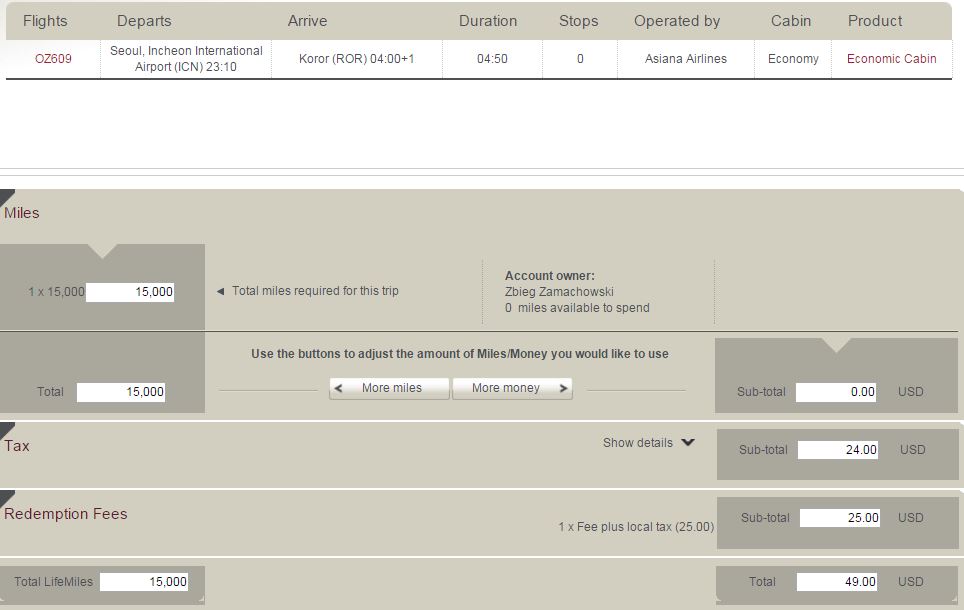Click the Departs column header
Image resolution: width=964 pixels, height=610 pixels.
coord(144,21)
